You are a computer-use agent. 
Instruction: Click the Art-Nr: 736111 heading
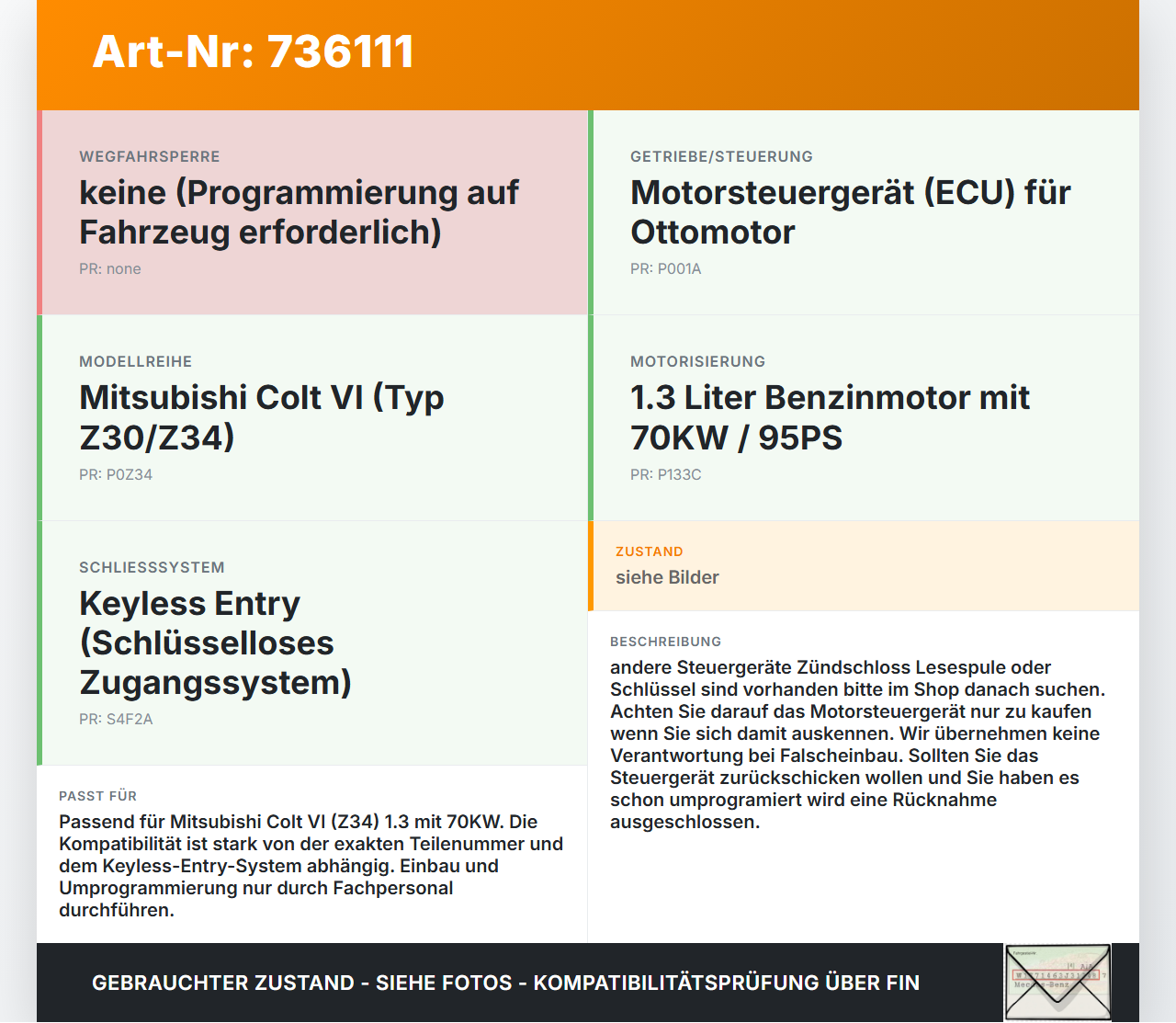pos(254,51)
